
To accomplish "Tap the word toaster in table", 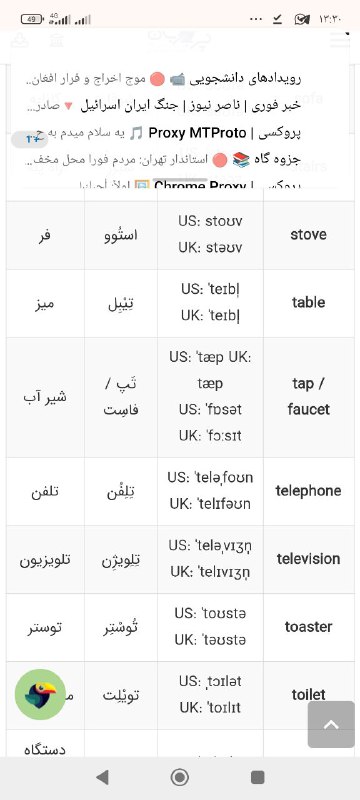I will [x=308, y=627].
